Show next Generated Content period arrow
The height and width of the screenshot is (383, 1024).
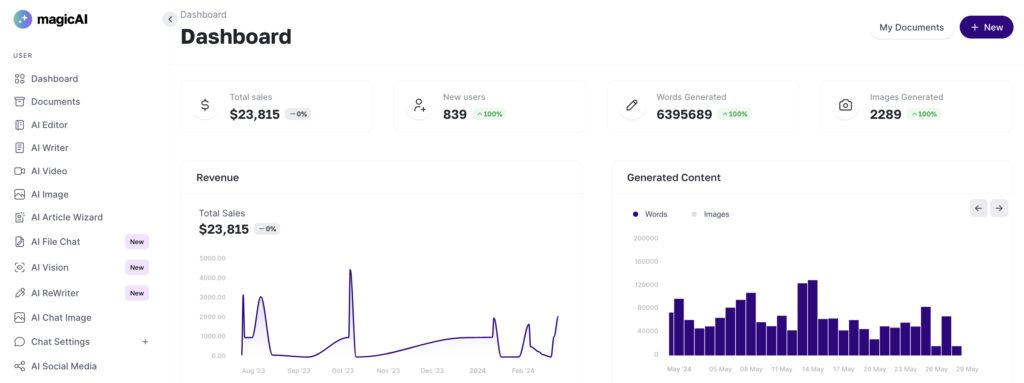tap(999, 208)
